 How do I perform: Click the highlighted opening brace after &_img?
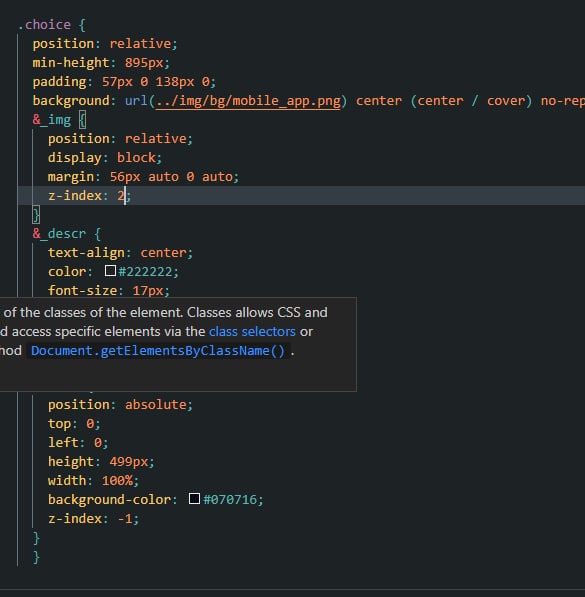82,120
